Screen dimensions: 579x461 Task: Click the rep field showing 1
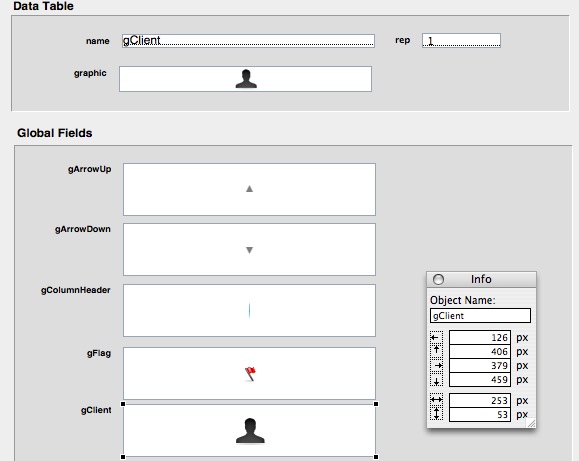461,40
